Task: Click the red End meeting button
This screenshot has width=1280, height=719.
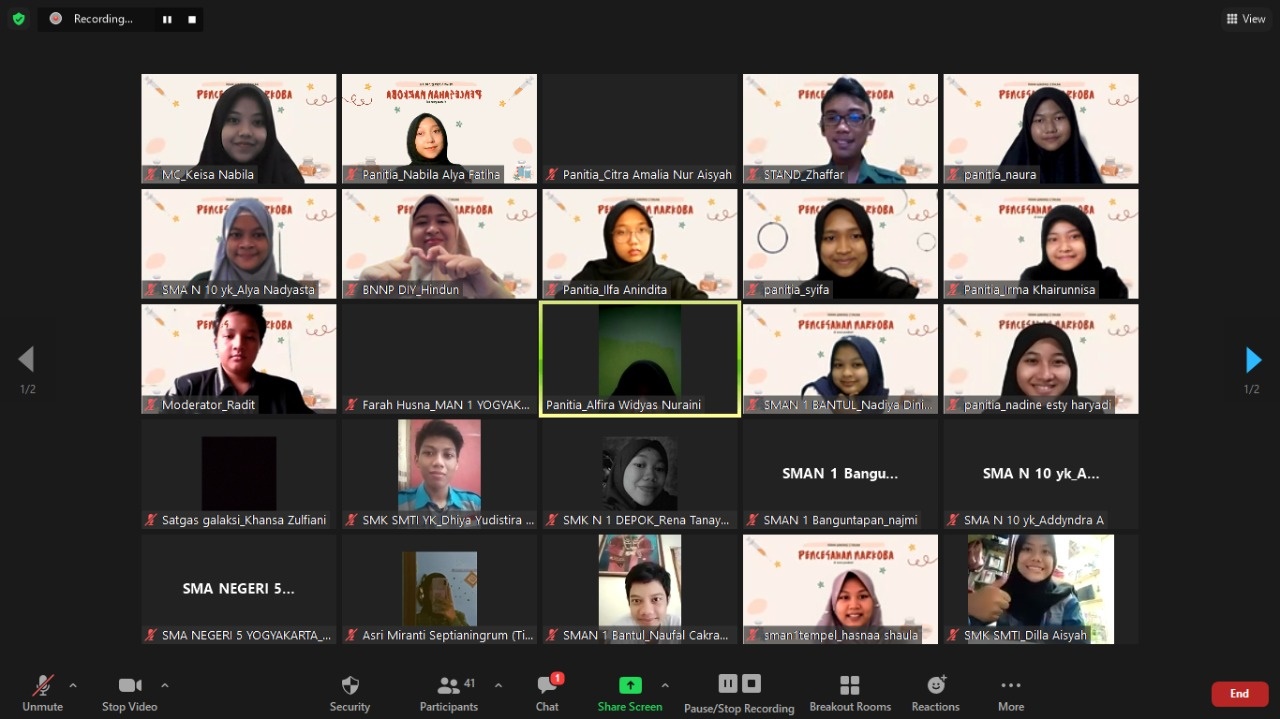Action: click(1239, 694)
